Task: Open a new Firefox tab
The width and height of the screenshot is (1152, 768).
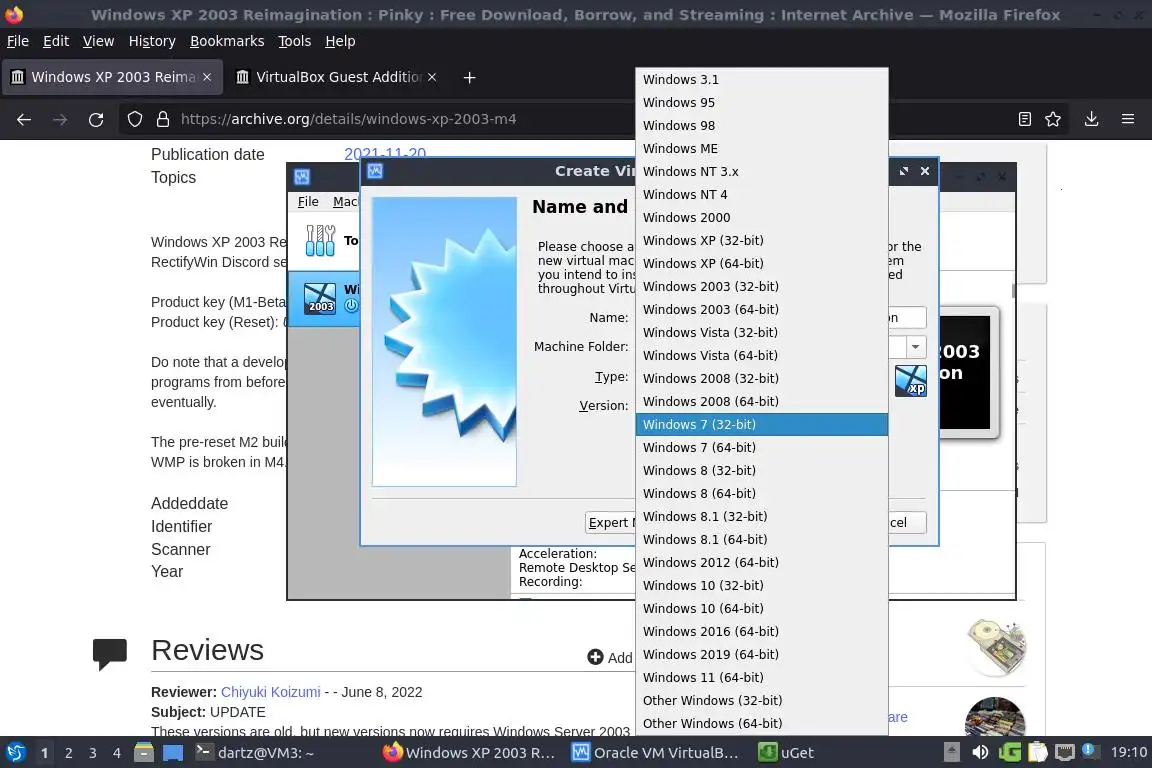Action: tap(469, 77)
